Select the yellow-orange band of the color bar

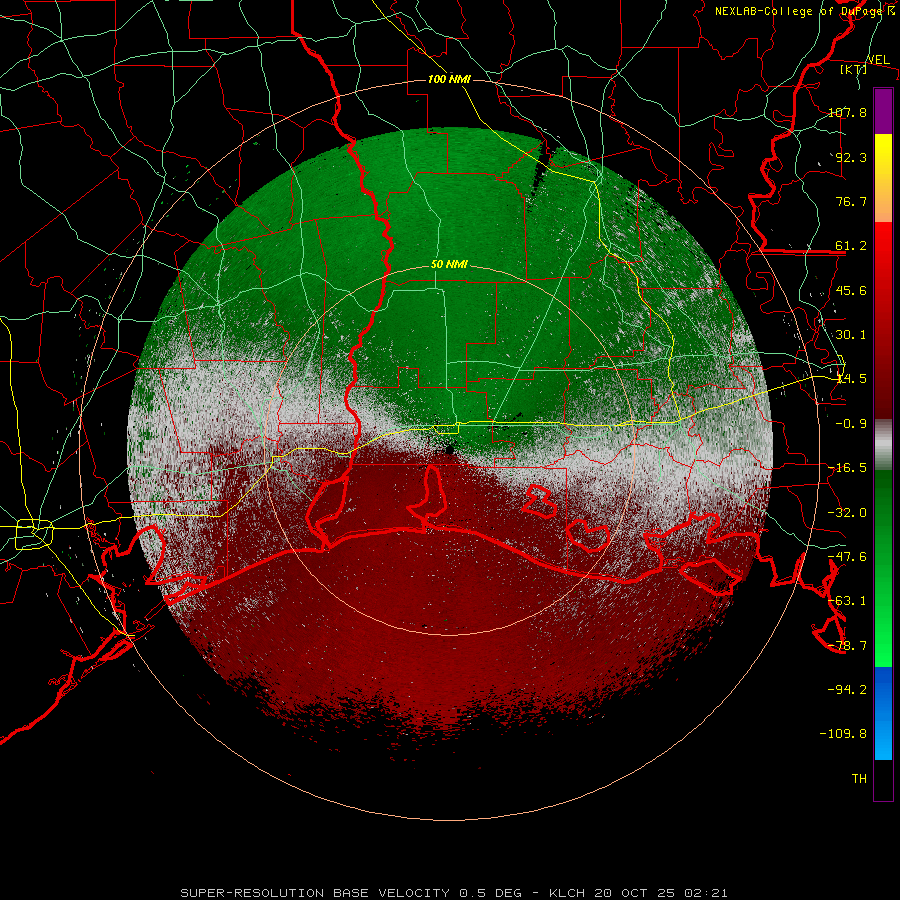click(x=883, y=178)
